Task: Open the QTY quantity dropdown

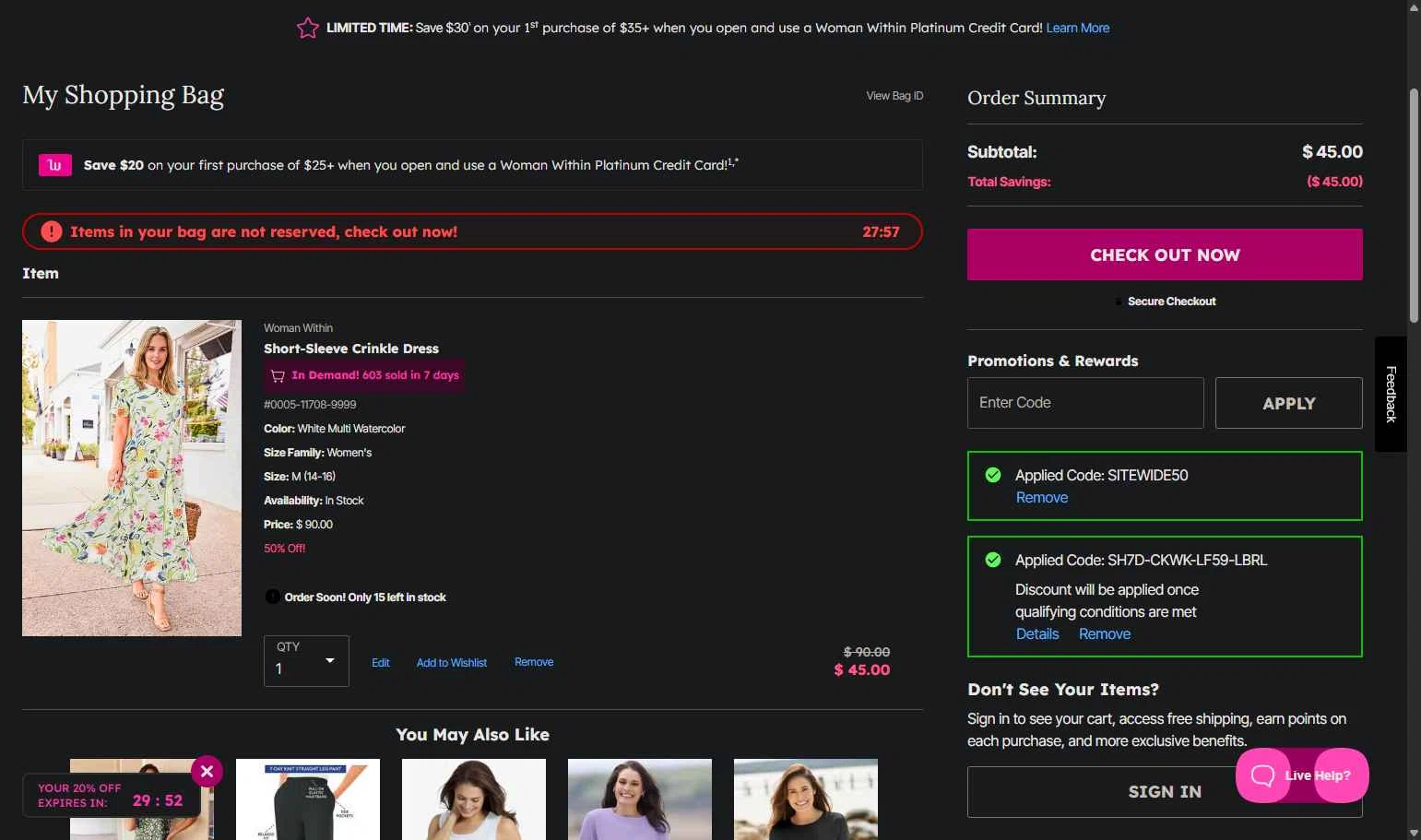Action: point(306,661)
